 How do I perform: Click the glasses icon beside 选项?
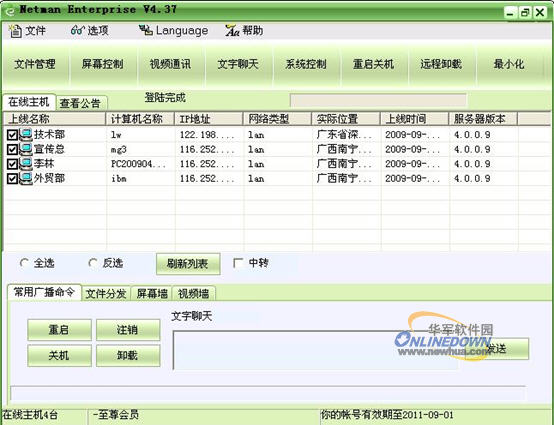coord(77,30)
